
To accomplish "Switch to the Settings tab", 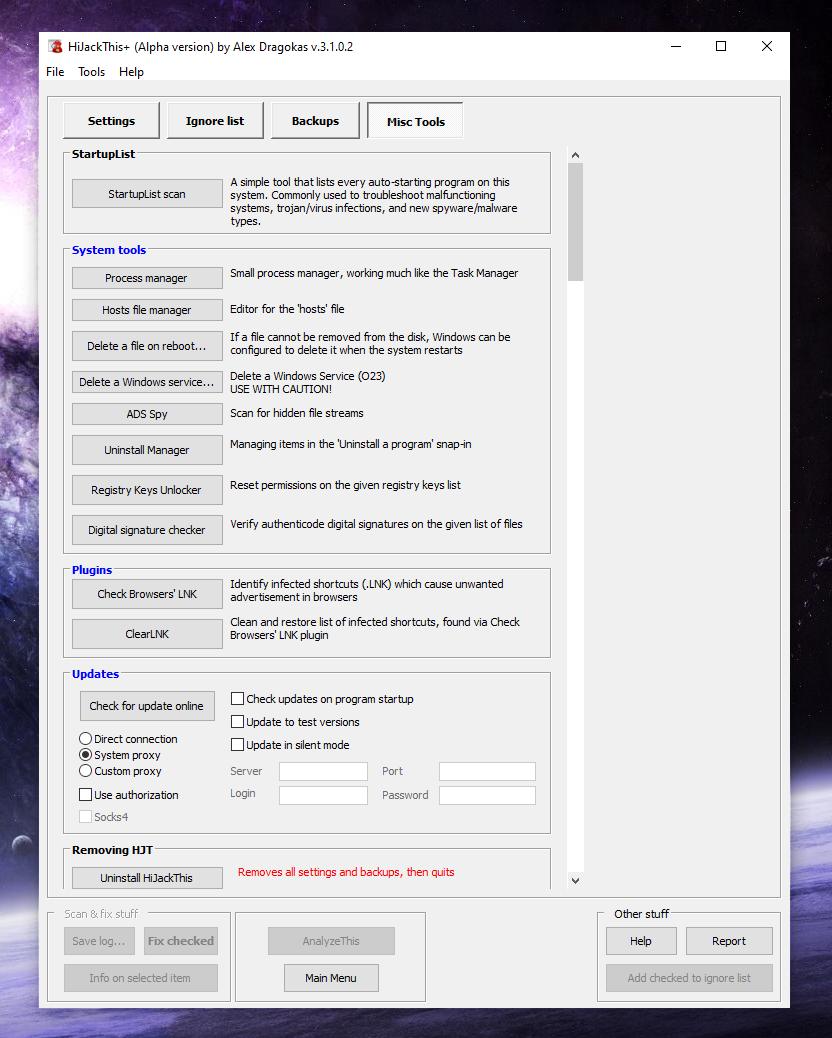I will click(111, 120).
